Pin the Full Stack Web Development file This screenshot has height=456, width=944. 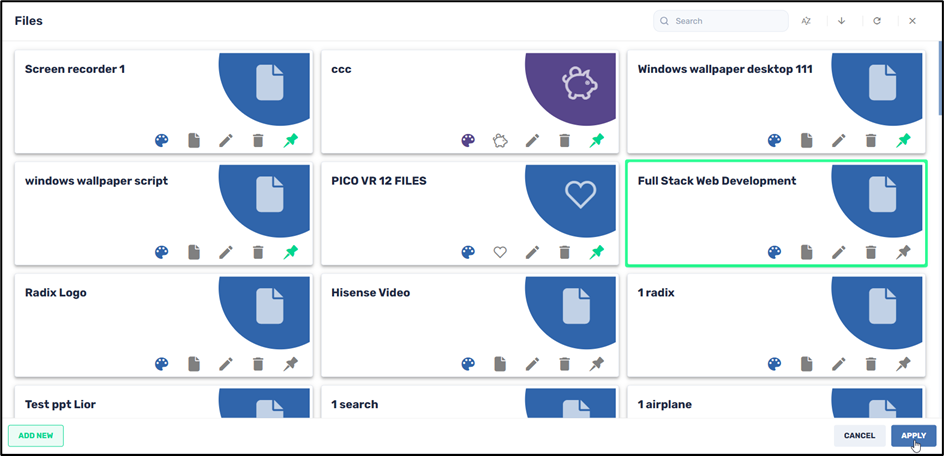tap(903, 253)
